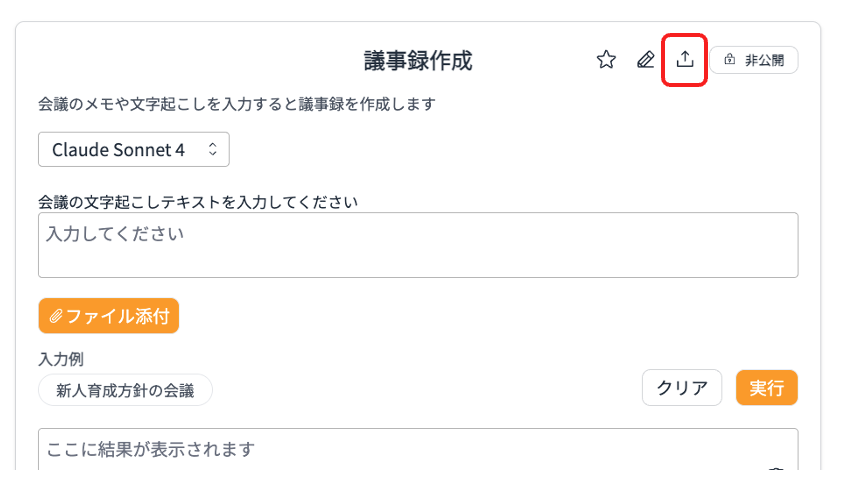Click the cut-off clipboard icon in results box
The image size is (855, 488).
click(x=776, y=468)
